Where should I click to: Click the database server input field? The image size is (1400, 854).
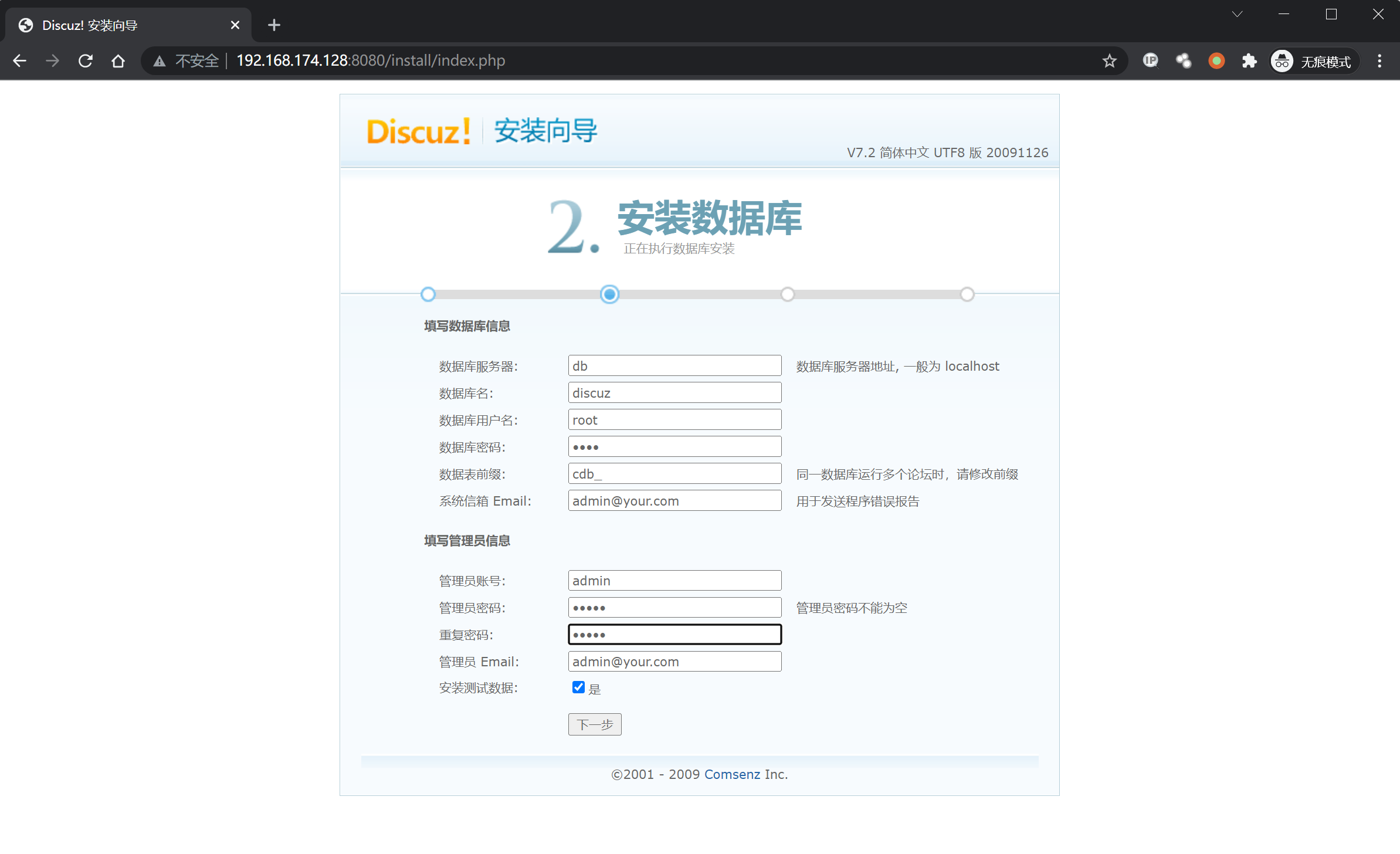(674, 366)
